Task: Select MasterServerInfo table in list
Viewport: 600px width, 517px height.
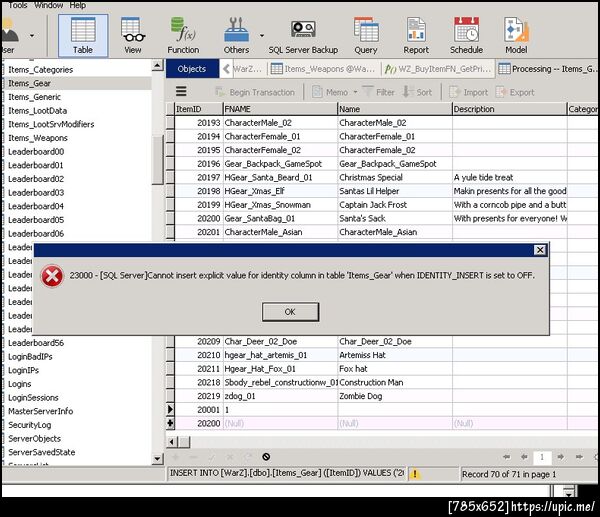Action: pos(41,411)
